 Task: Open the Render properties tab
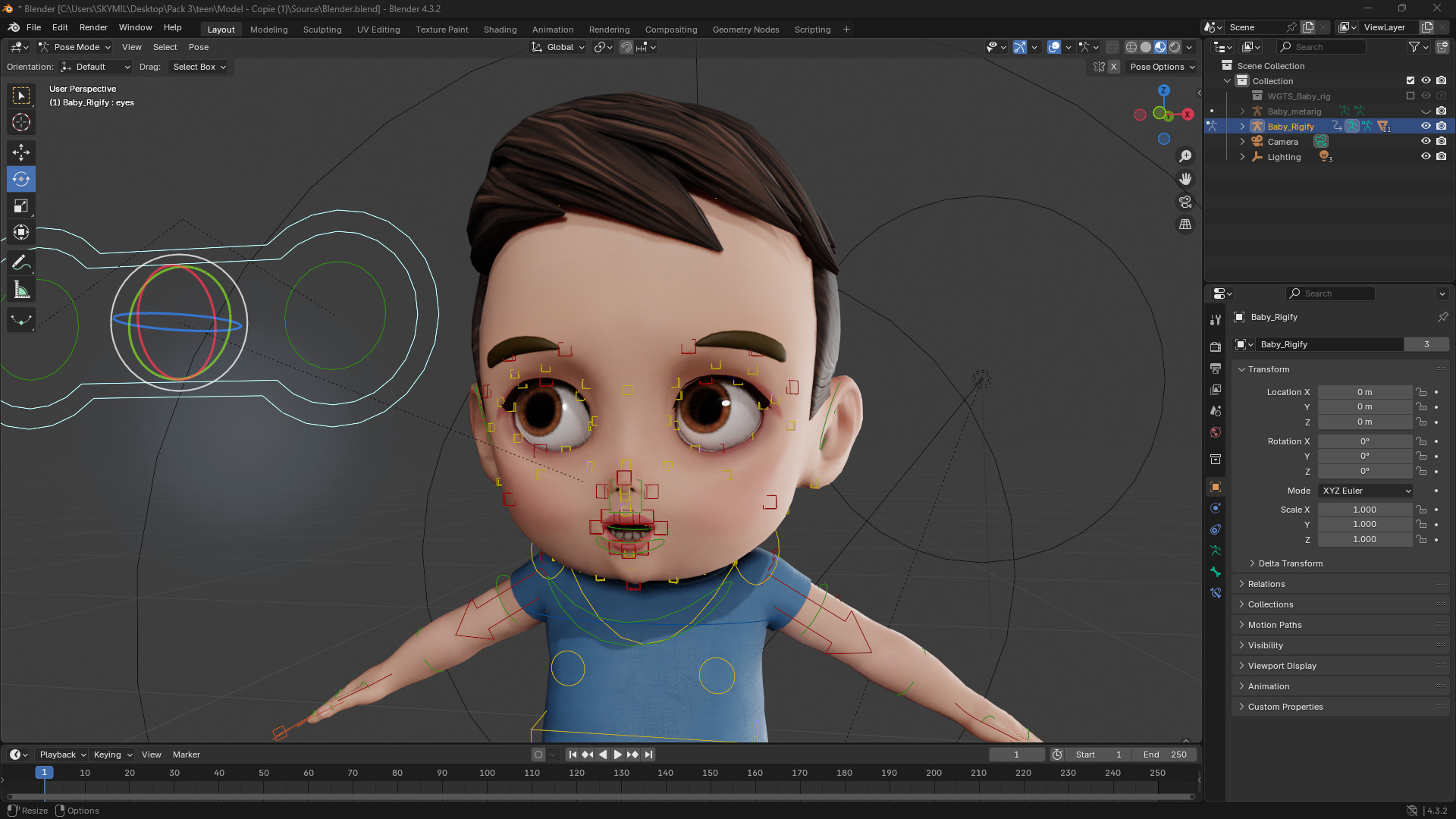pyautogui.click(x=1216, y=347)
